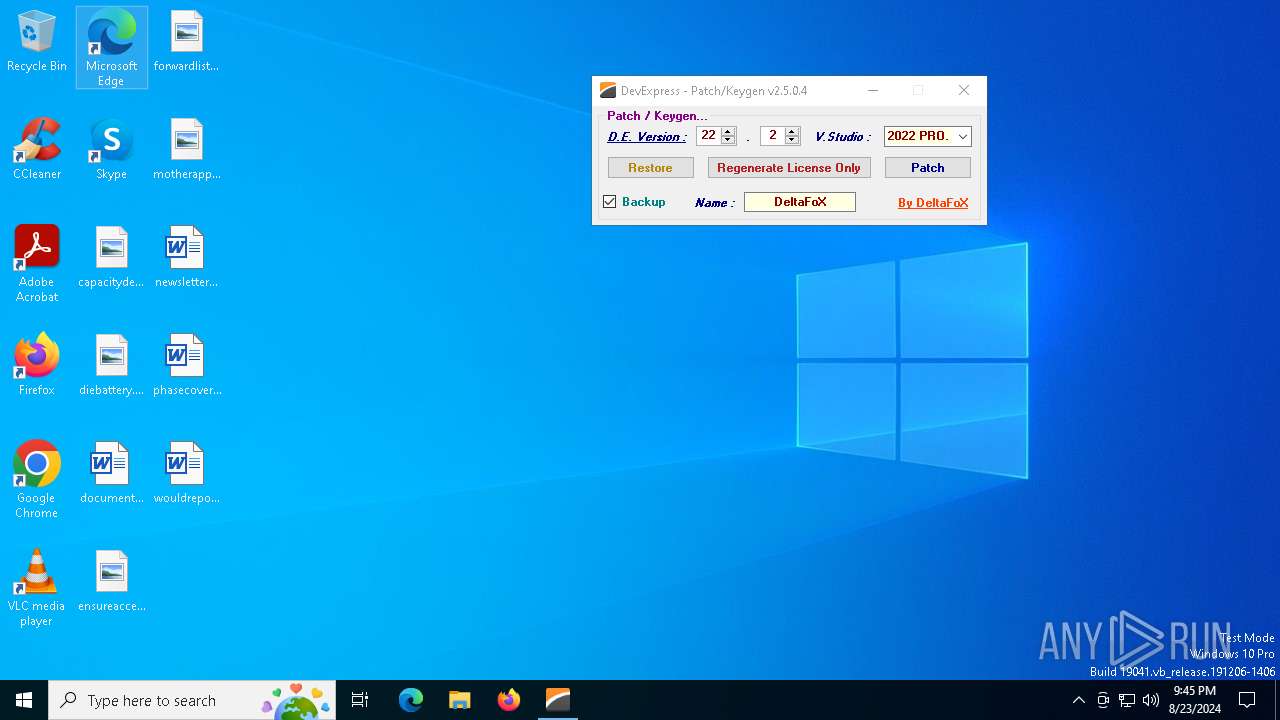1280x720 pixels.
Task: Select the ensureacce image file icon
Action: (111, 582)
